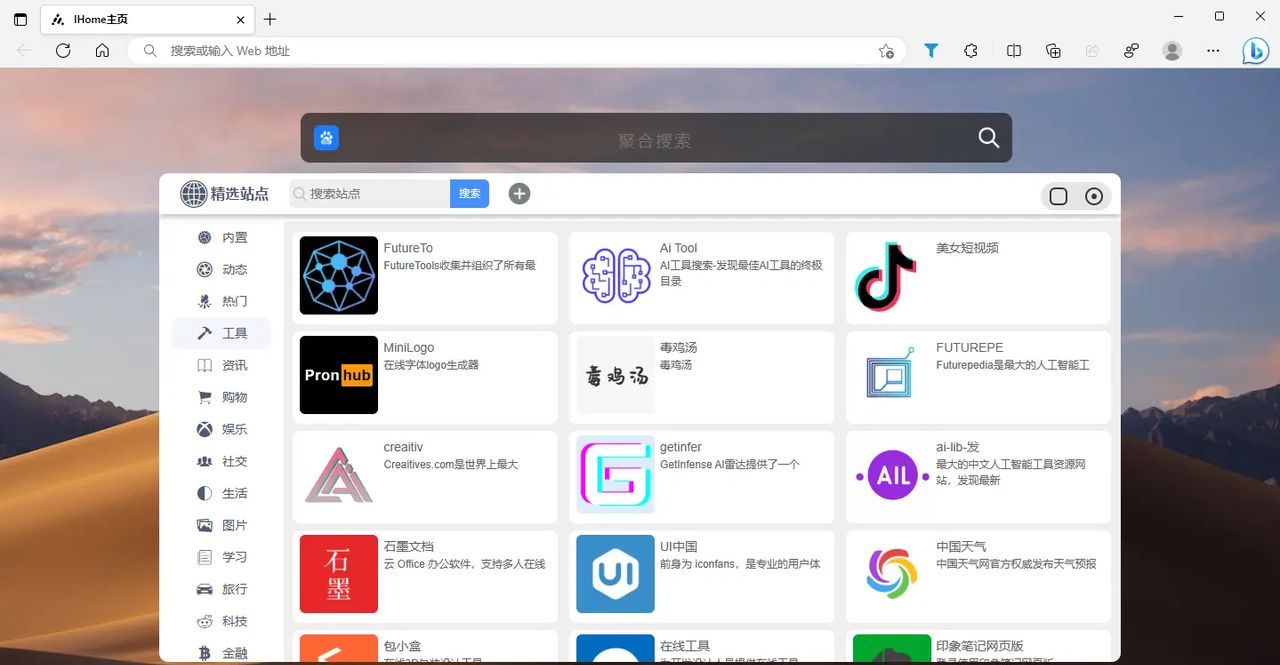Open the browser extensions menu
The height and width of the screenshot is (665, 1280).
(970, 50)
